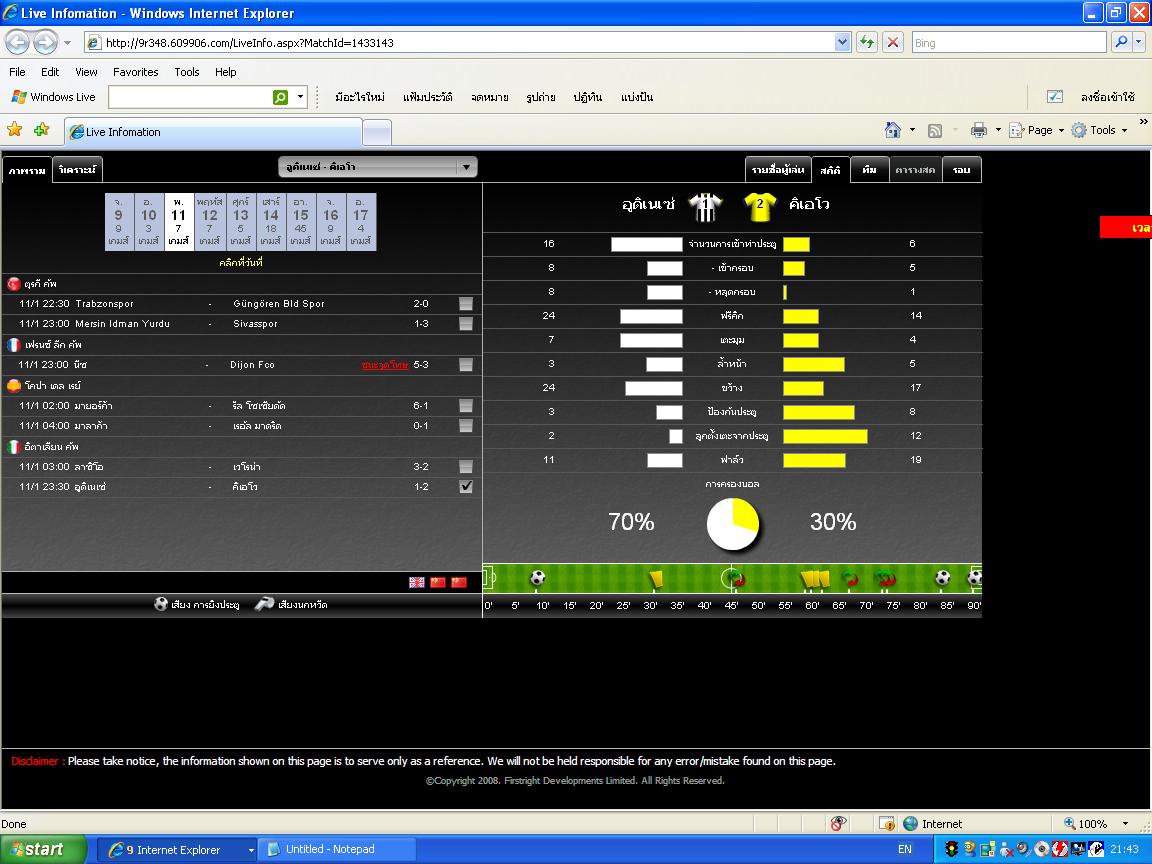The width and height of the screenshot is (1152, 864).
Task: Open the match selector dropdown
Action: (x=466, y=167)
